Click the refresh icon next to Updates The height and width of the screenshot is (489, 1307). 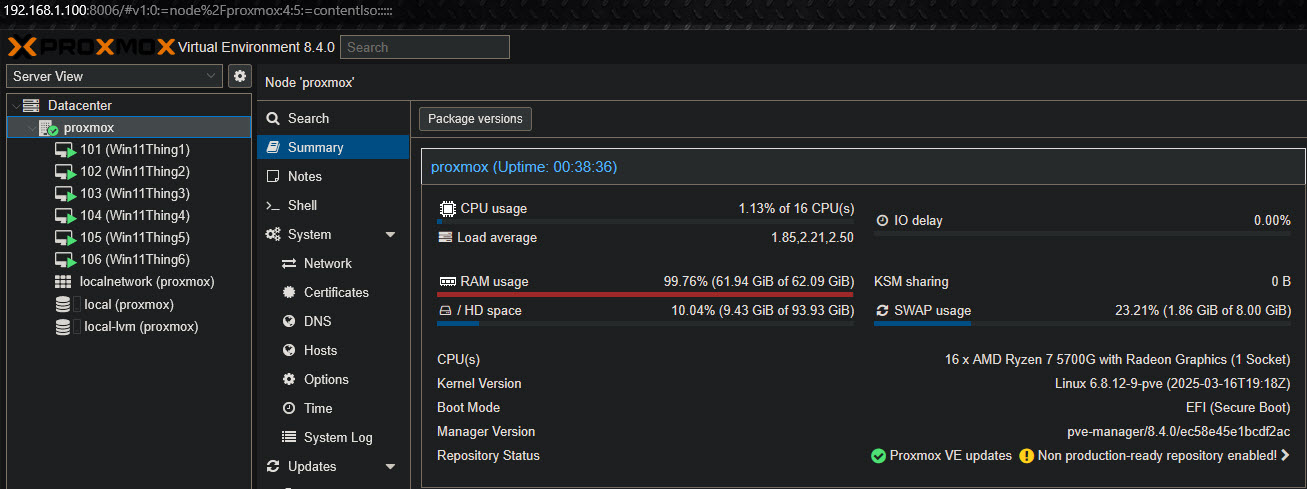coord(273,466)
